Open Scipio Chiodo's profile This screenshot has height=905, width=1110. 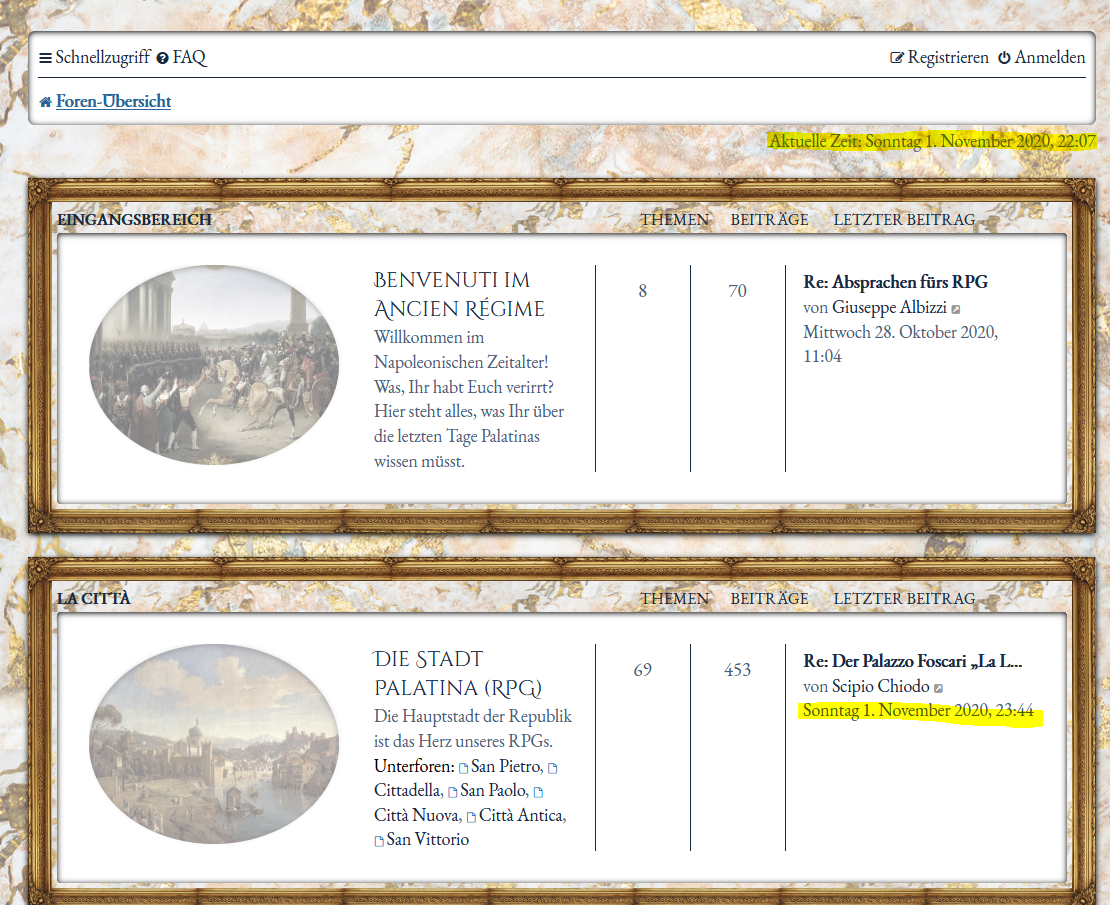[x=880, y=687]
